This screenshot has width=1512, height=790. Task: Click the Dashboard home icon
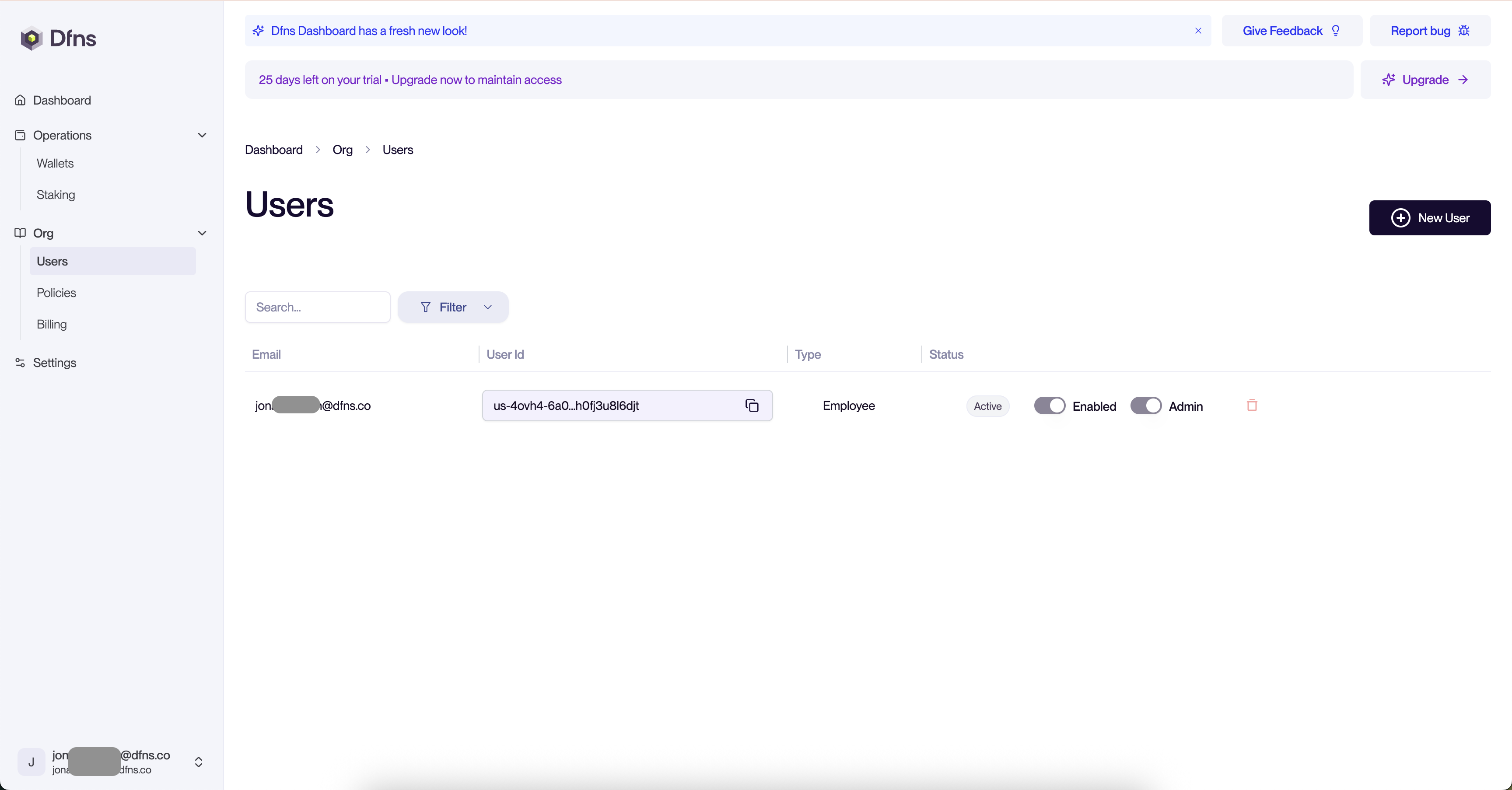(20, 100)
